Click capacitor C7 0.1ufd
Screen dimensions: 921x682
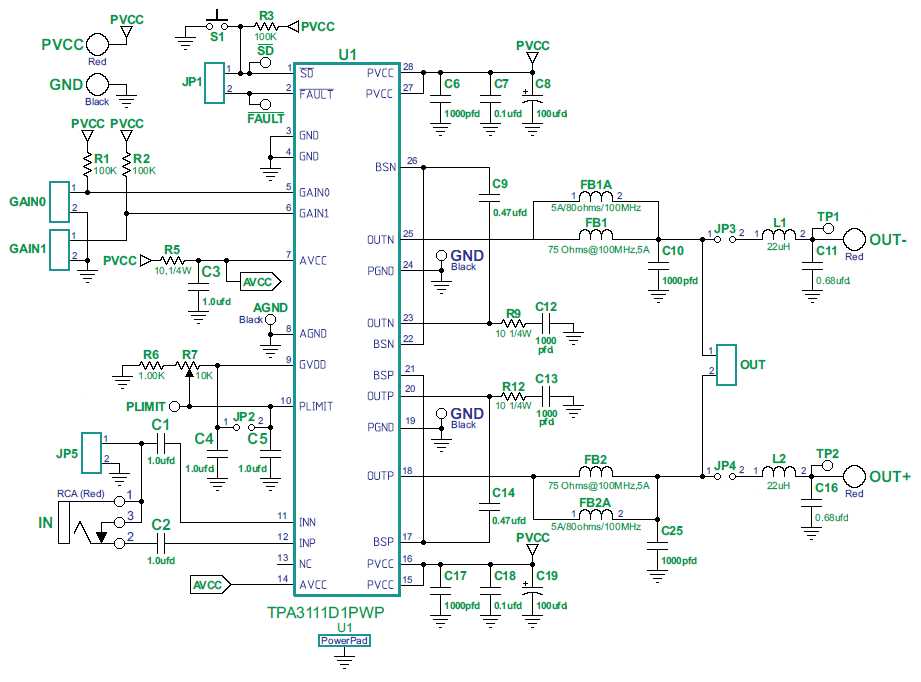490,100
